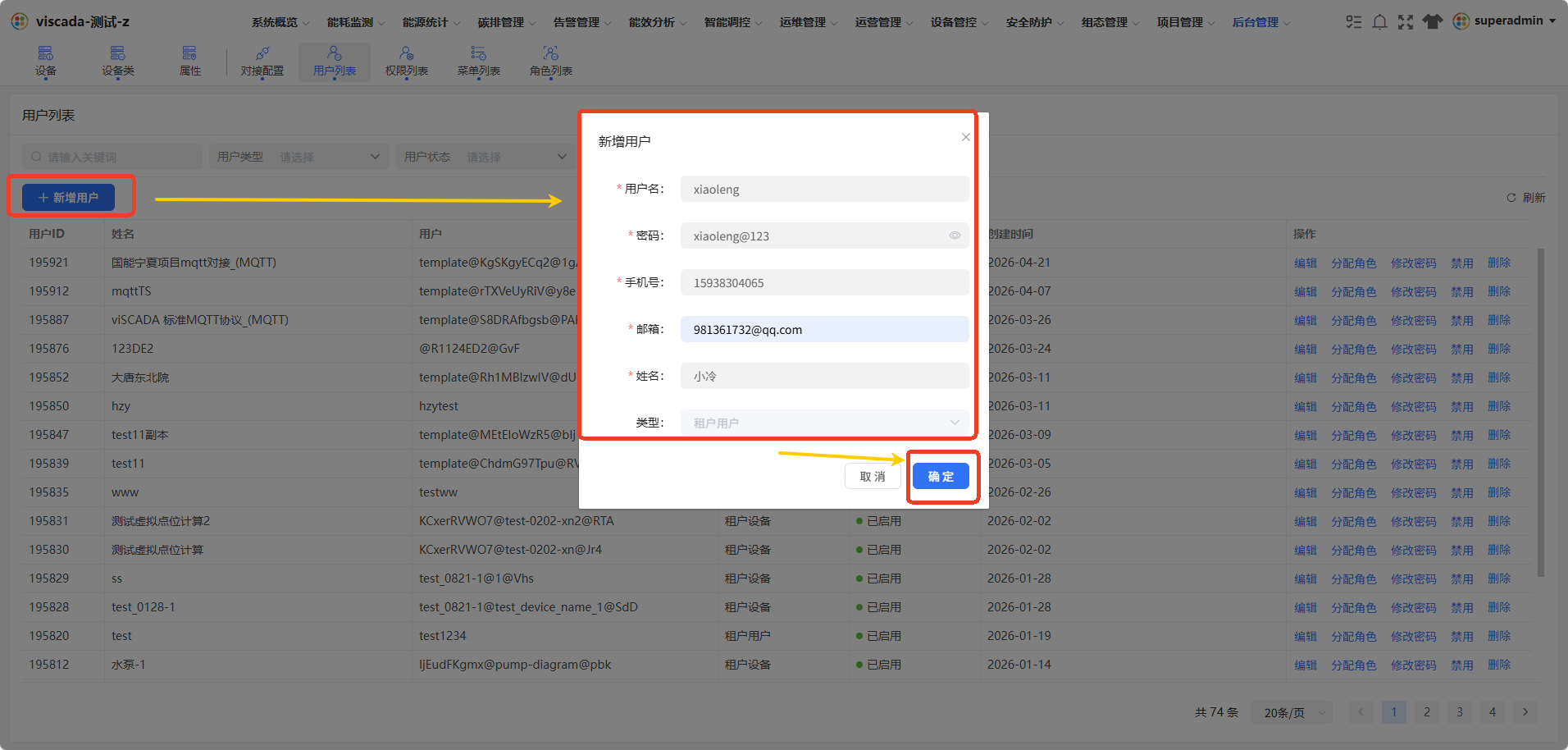Click 编辑 for user 195921
This screenshot has height=750, width=1568.
[1306, 263]
